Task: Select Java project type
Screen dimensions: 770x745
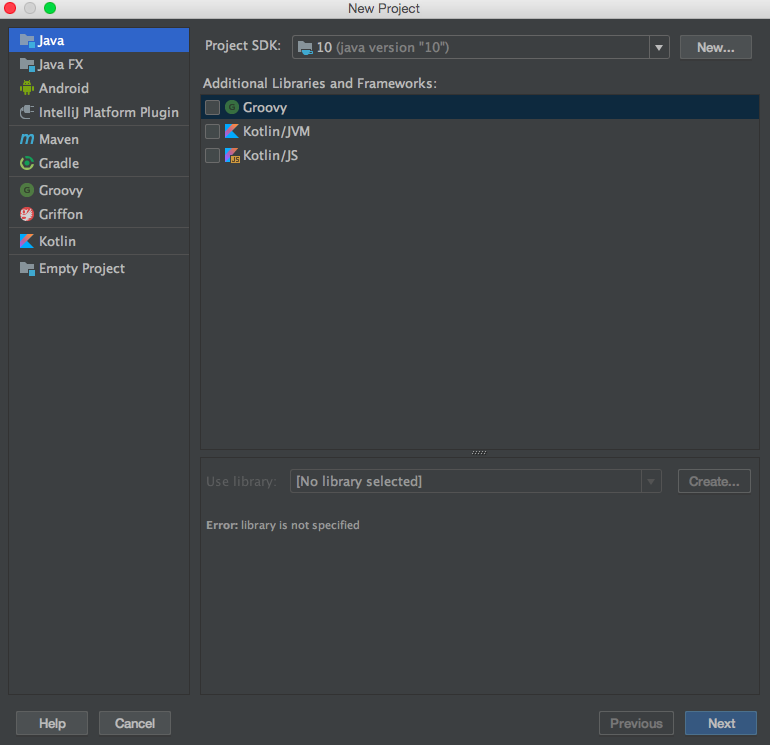Action: pyautogui.click(x=99, y=40)
